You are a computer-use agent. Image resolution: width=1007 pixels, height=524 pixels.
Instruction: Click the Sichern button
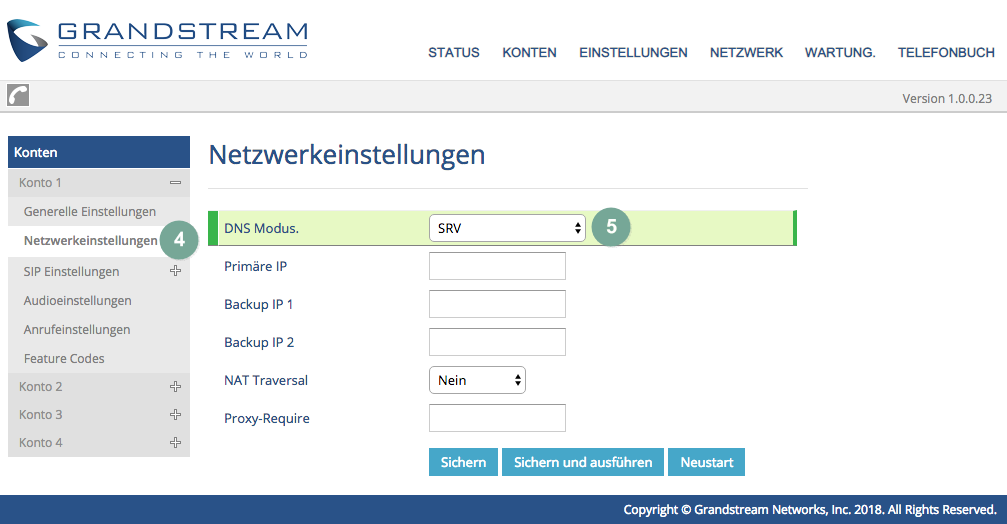(463, 462)
